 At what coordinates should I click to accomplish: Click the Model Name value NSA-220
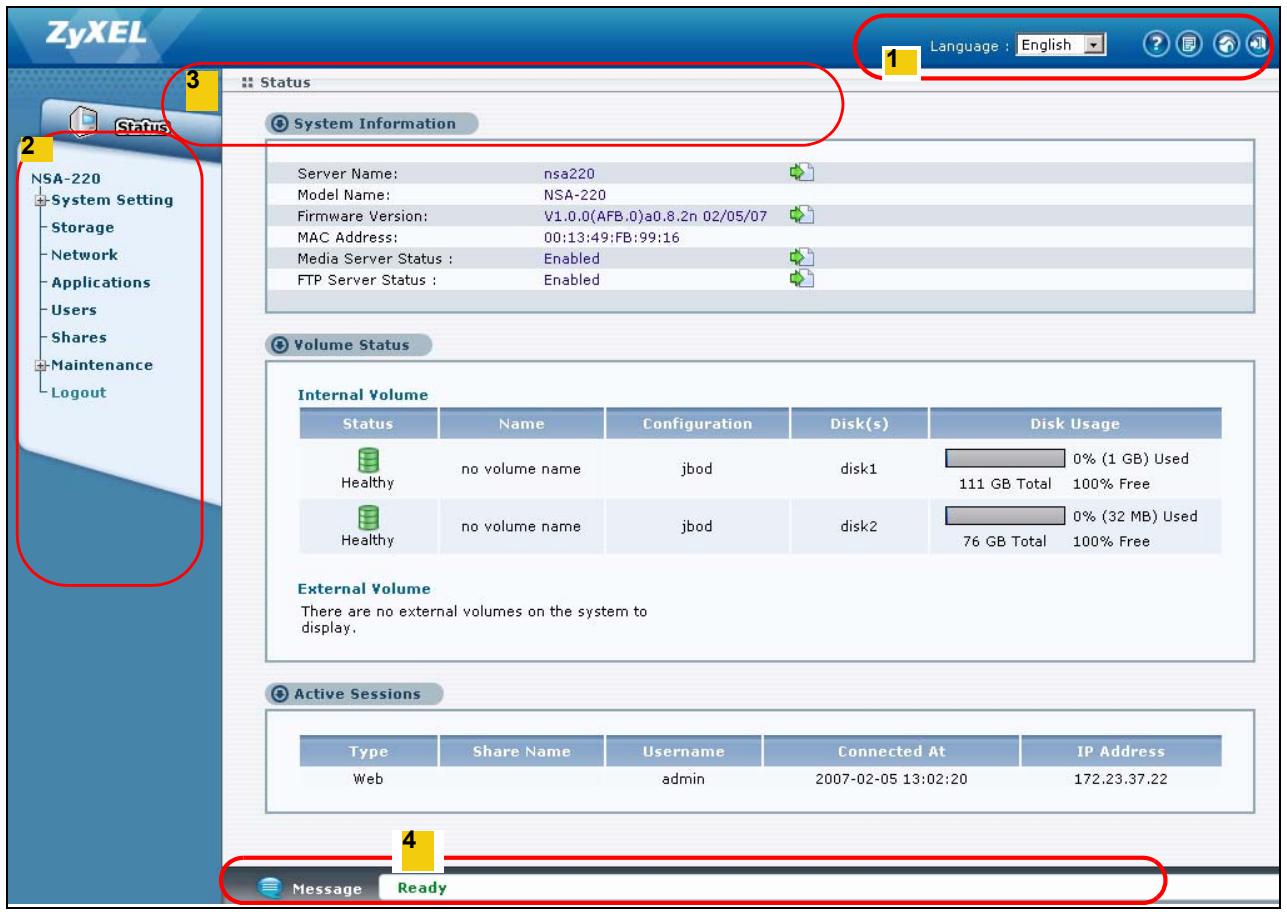point(575,195)
